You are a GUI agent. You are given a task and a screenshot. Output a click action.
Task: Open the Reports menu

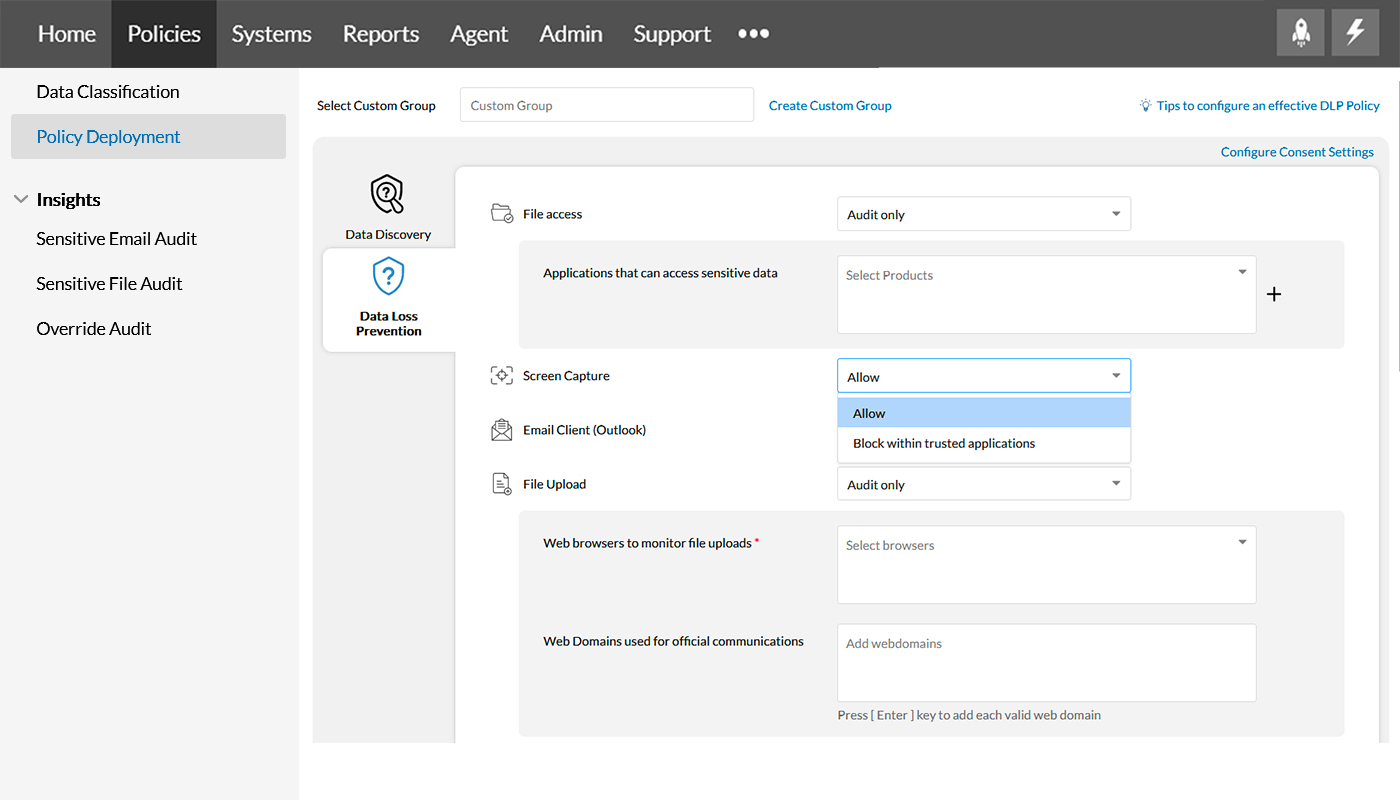[381, 34]
